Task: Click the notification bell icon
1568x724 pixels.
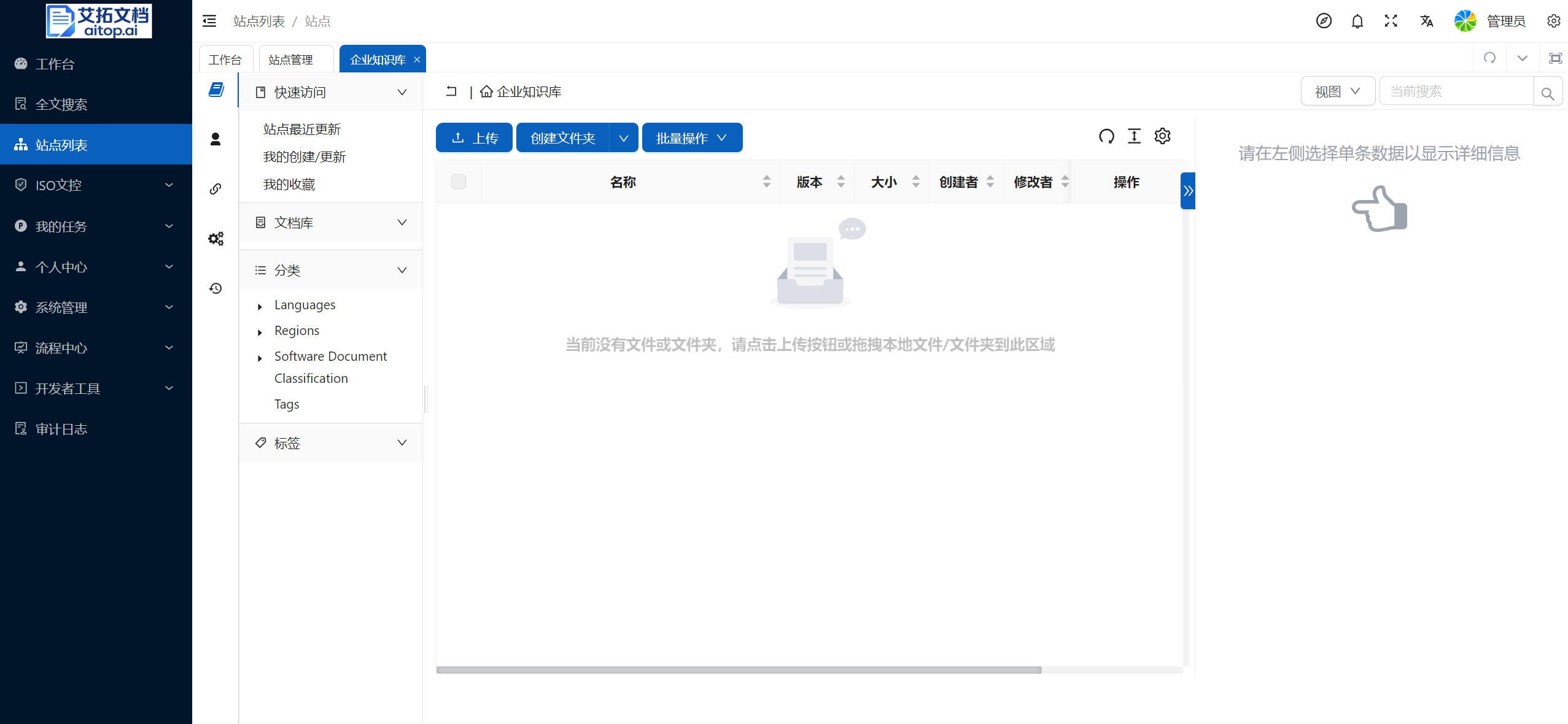Action: click(1357, 21)
